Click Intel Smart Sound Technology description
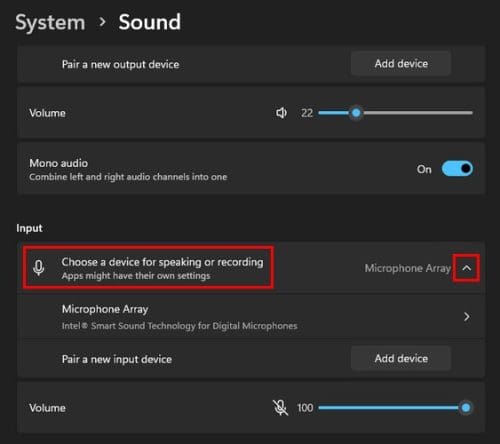This screenshot has height=444, width=500. pyautogui.click(x=179, y=326)
